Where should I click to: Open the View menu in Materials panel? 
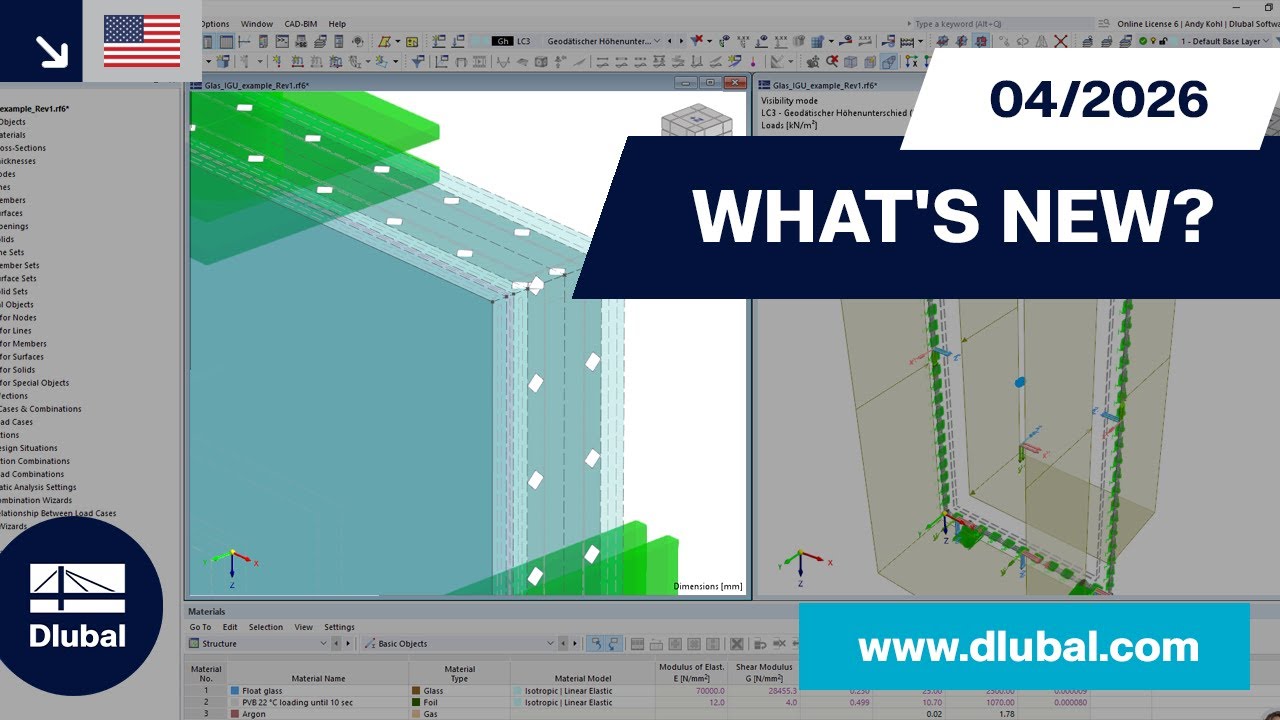click(303, 627)
